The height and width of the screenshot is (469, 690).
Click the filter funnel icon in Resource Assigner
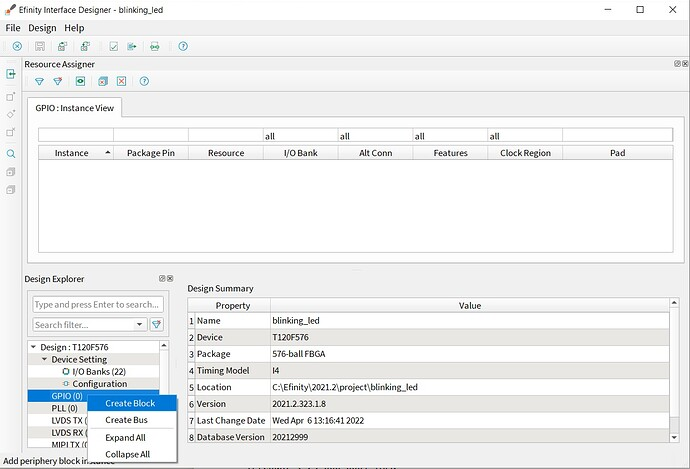tap(40, 81)
